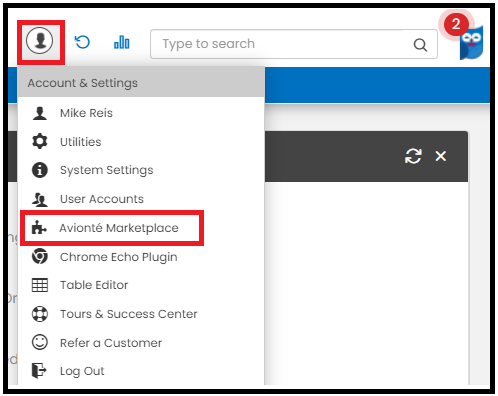Image resolution: width=498 pixels, height=396 pixels.
Task: Select Mike Reis menu entry
Action: pyautogui.click(x=141, y=113)
